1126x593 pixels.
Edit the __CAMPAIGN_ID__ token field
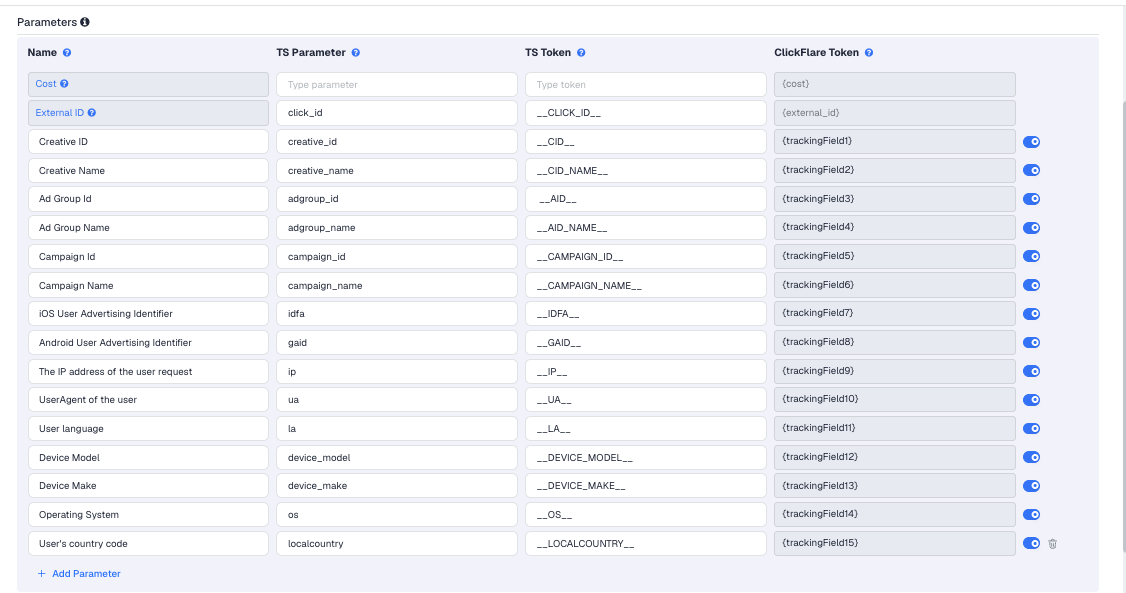(x=646, y=256)
